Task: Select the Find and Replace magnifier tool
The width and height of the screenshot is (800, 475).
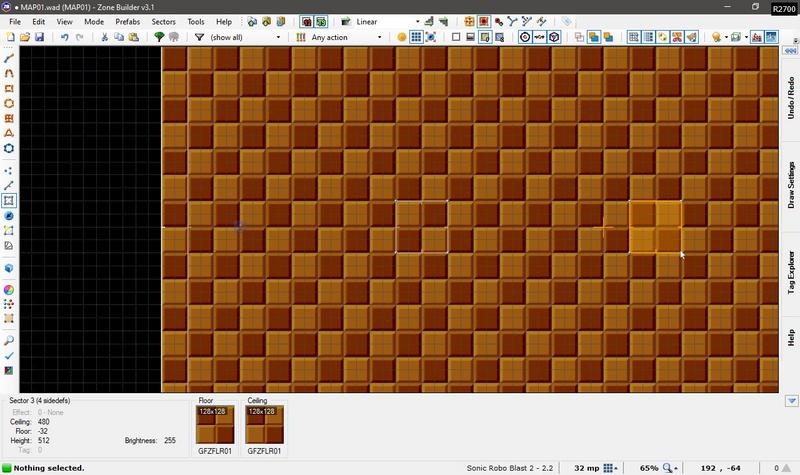Action: (x=9, y=340)
